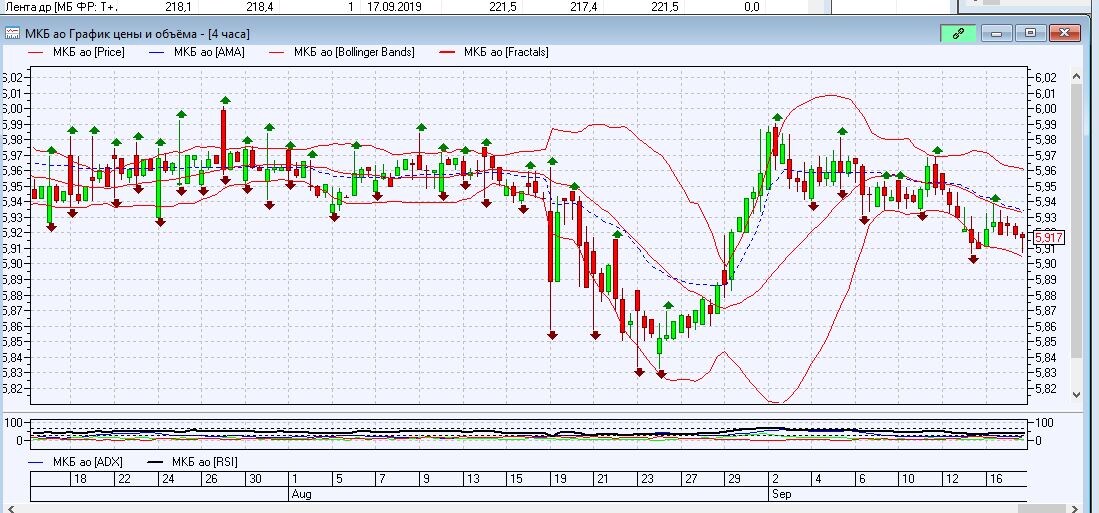Minimize the МКБ ао chart window
This screenshot has height=513, width=1099.
click(x=997, y=33)
